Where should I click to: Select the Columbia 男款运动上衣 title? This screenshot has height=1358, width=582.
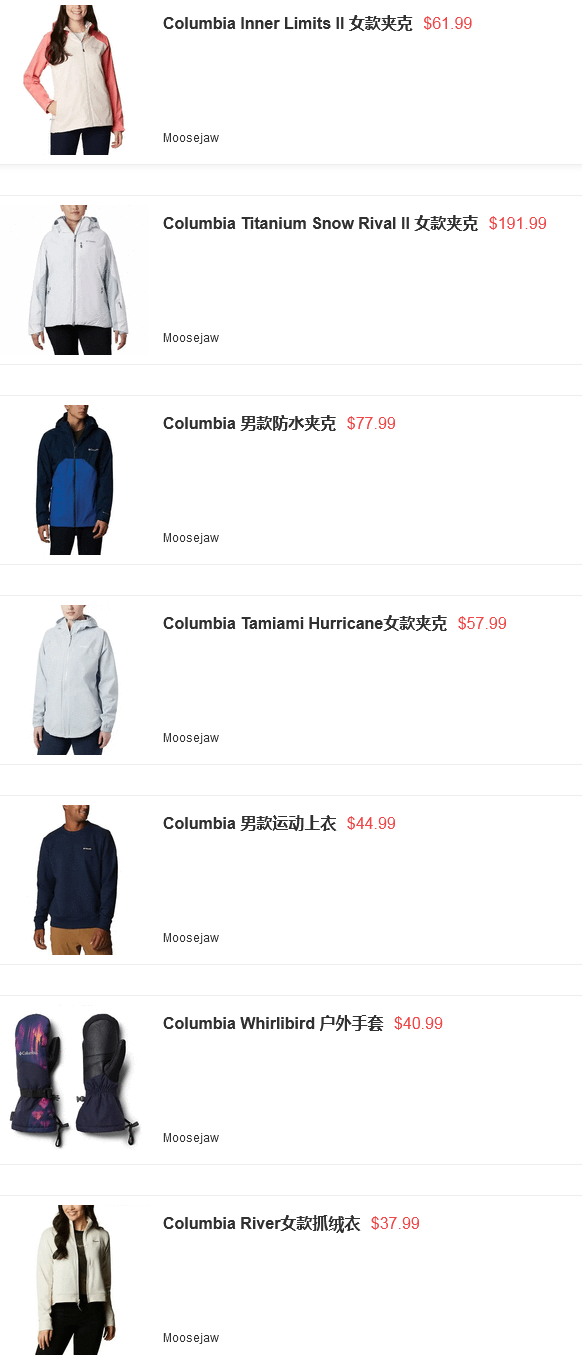249,823
